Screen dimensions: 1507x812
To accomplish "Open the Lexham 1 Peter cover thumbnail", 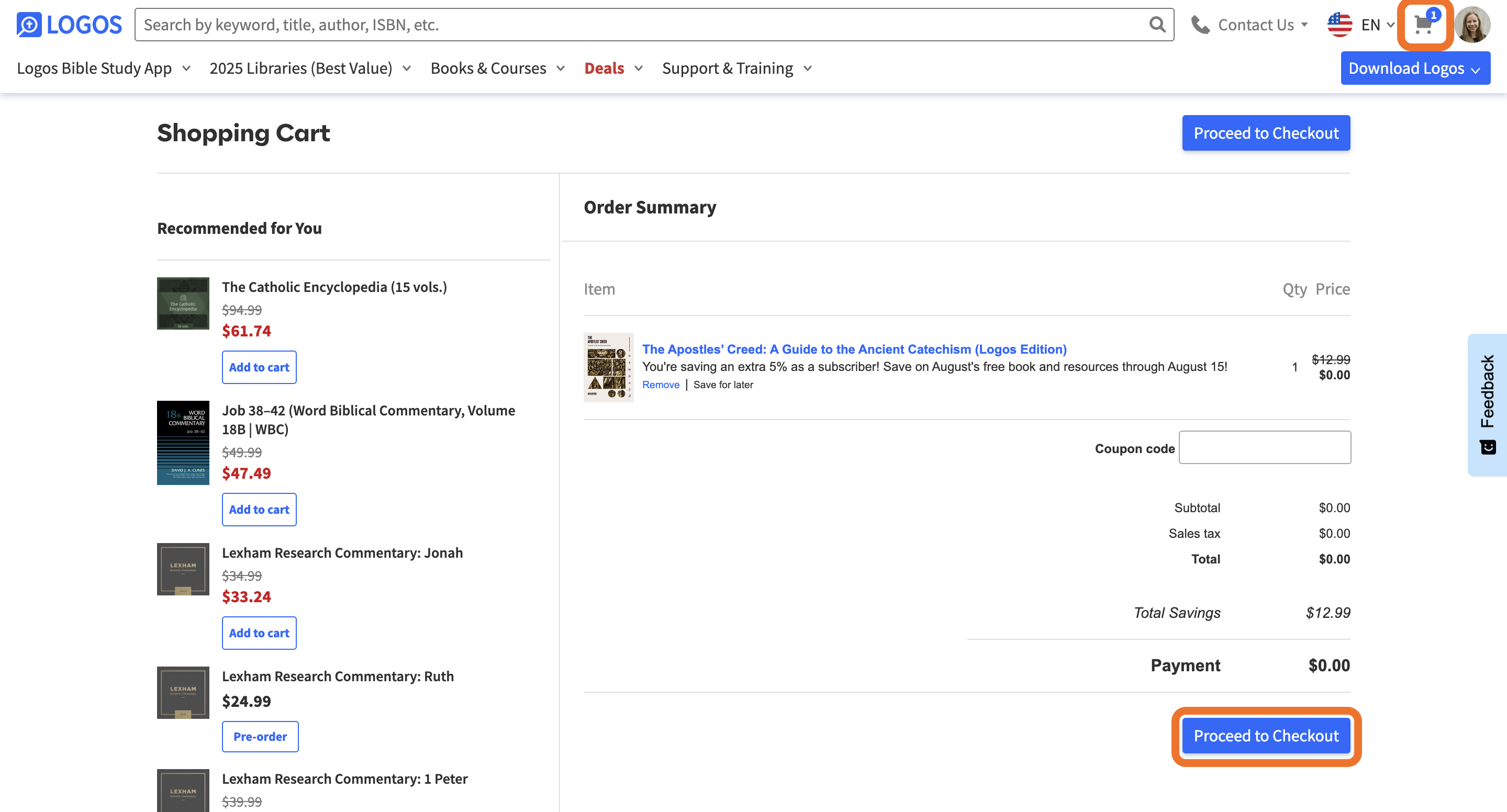I will 183,791.
